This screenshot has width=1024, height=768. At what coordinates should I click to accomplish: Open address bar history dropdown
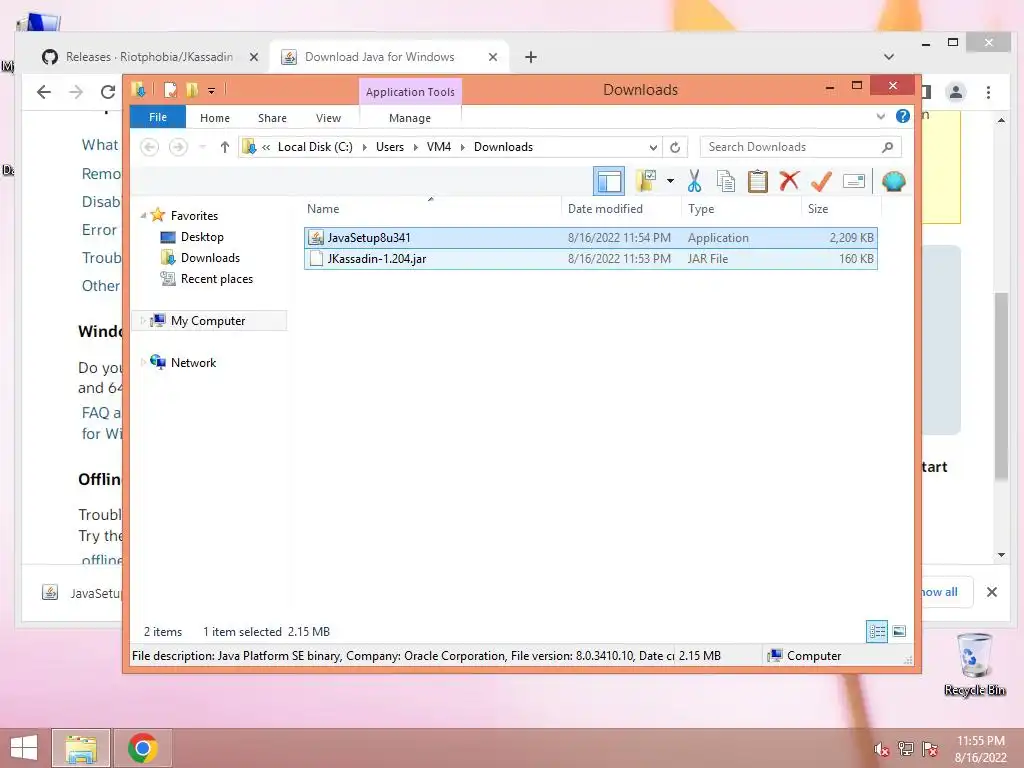point(653,147)
